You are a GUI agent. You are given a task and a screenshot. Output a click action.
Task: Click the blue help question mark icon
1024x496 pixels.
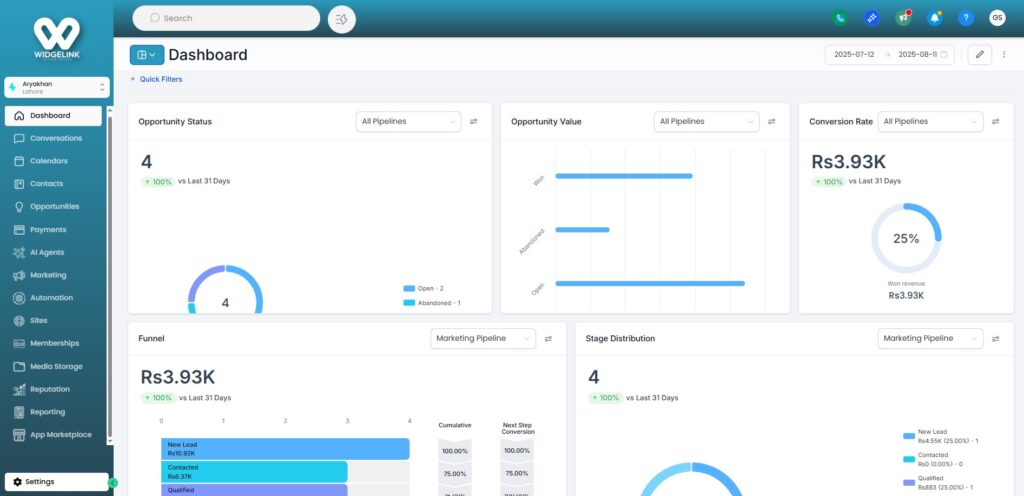point(965,18)
